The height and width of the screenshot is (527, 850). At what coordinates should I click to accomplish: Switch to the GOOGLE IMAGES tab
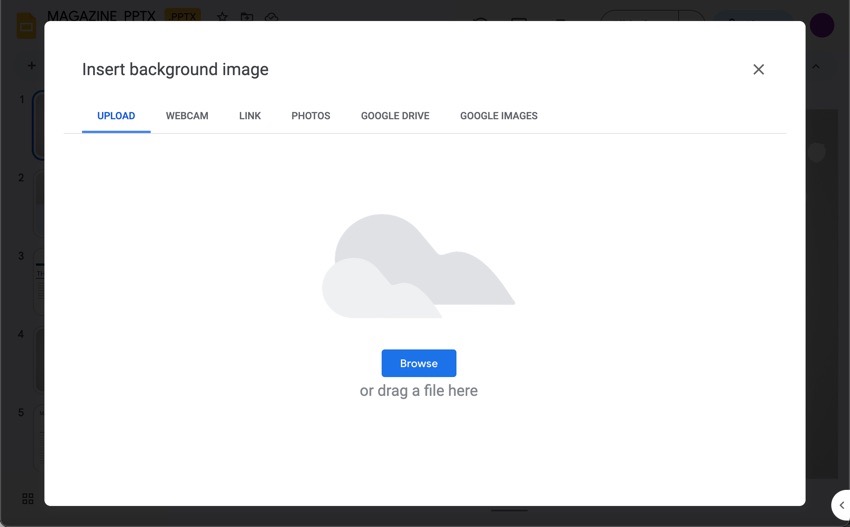click(x=499, y=115)
